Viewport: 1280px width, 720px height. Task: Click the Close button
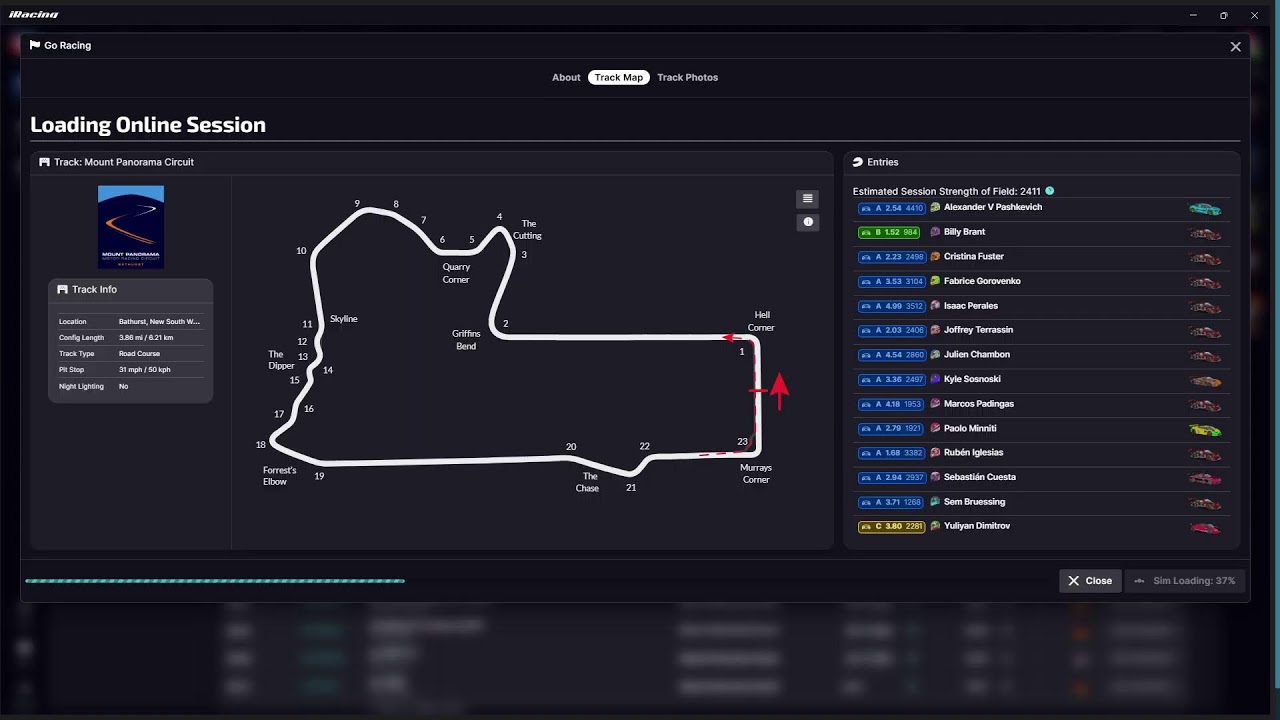[1090, 581]
